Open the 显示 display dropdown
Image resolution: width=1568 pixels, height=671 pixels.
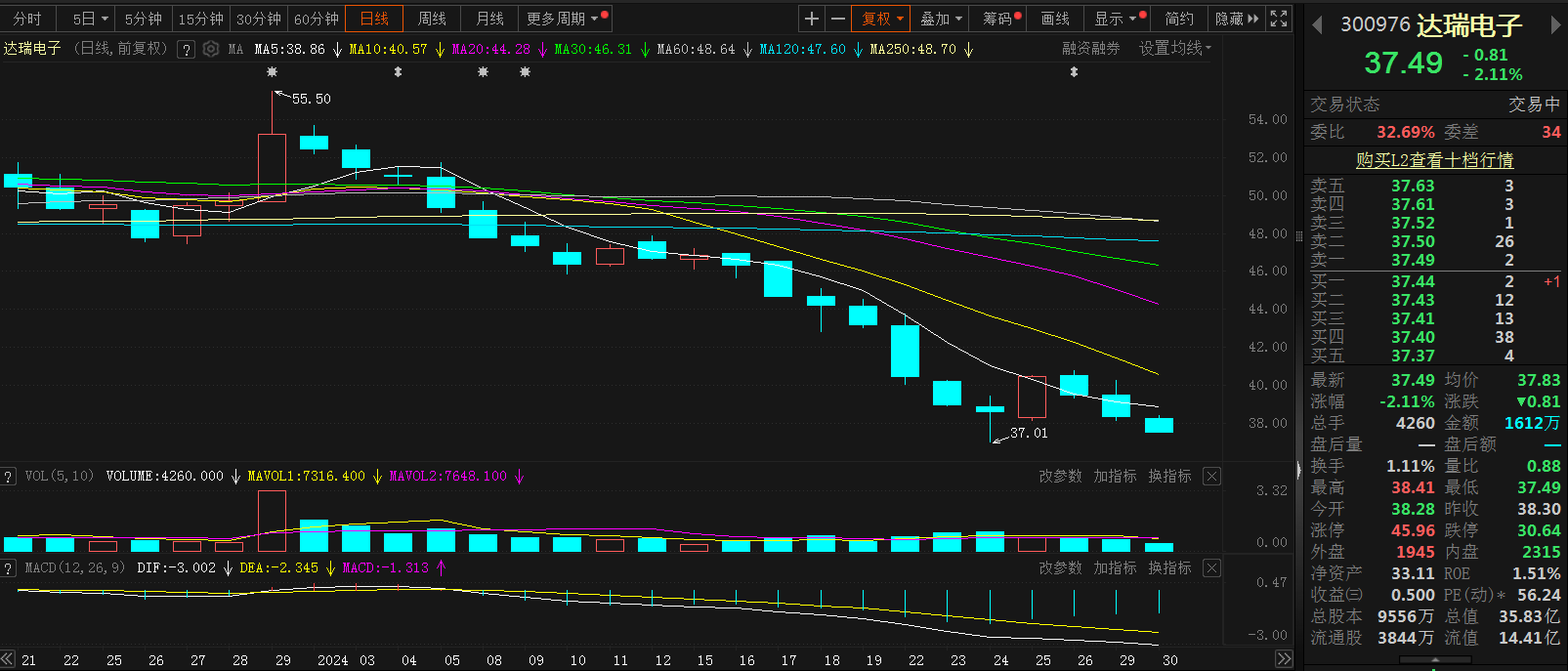coord(1118,19)
